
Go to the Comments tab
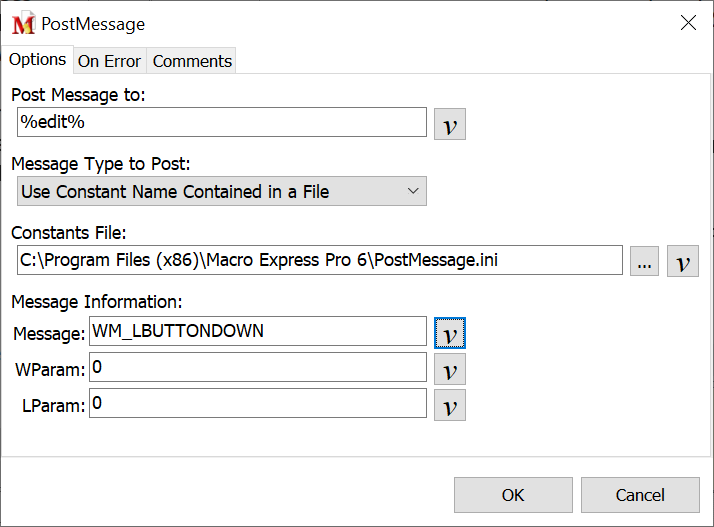pos(192,61)
